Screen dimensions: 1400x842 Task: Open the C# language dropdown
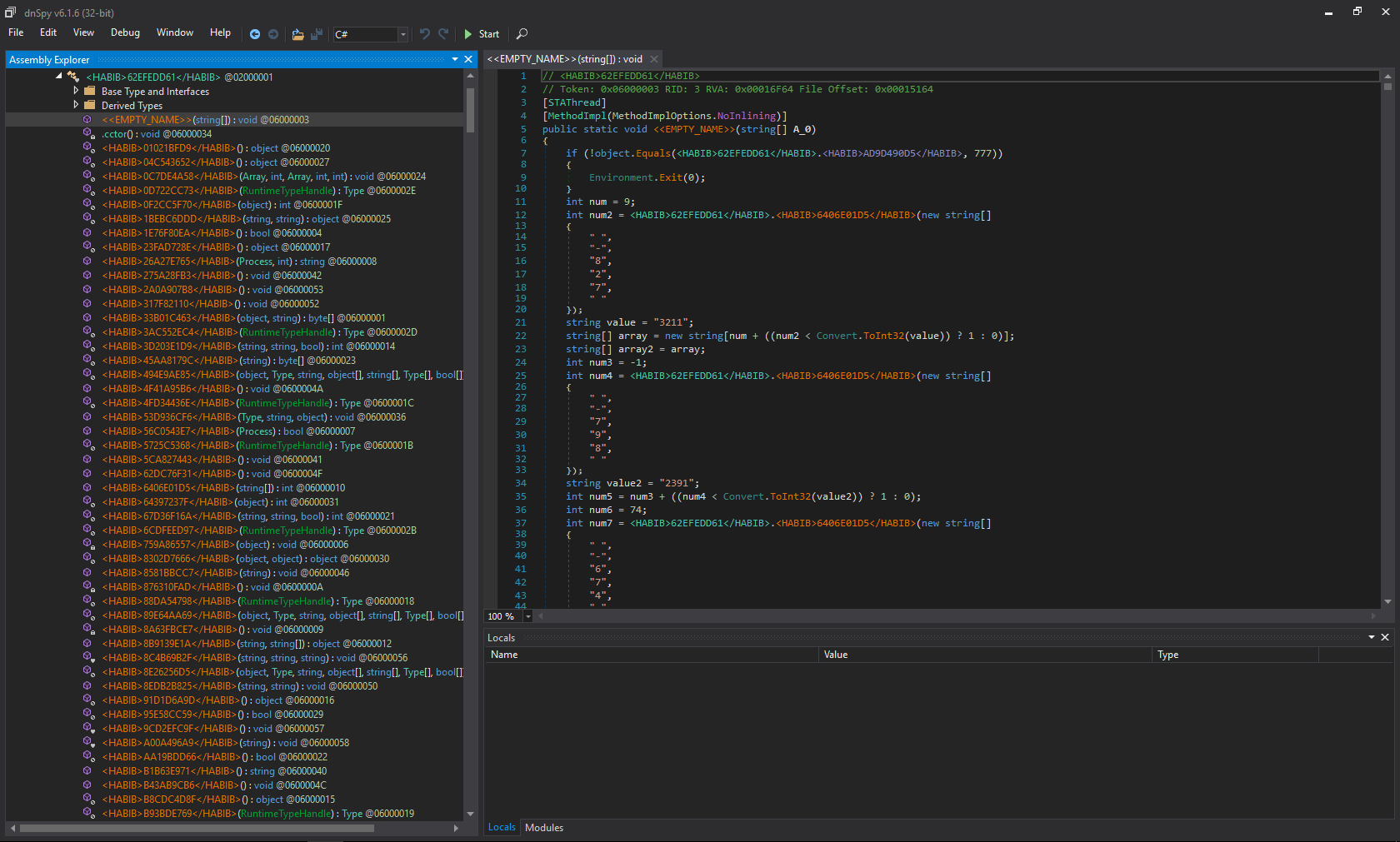402,34
